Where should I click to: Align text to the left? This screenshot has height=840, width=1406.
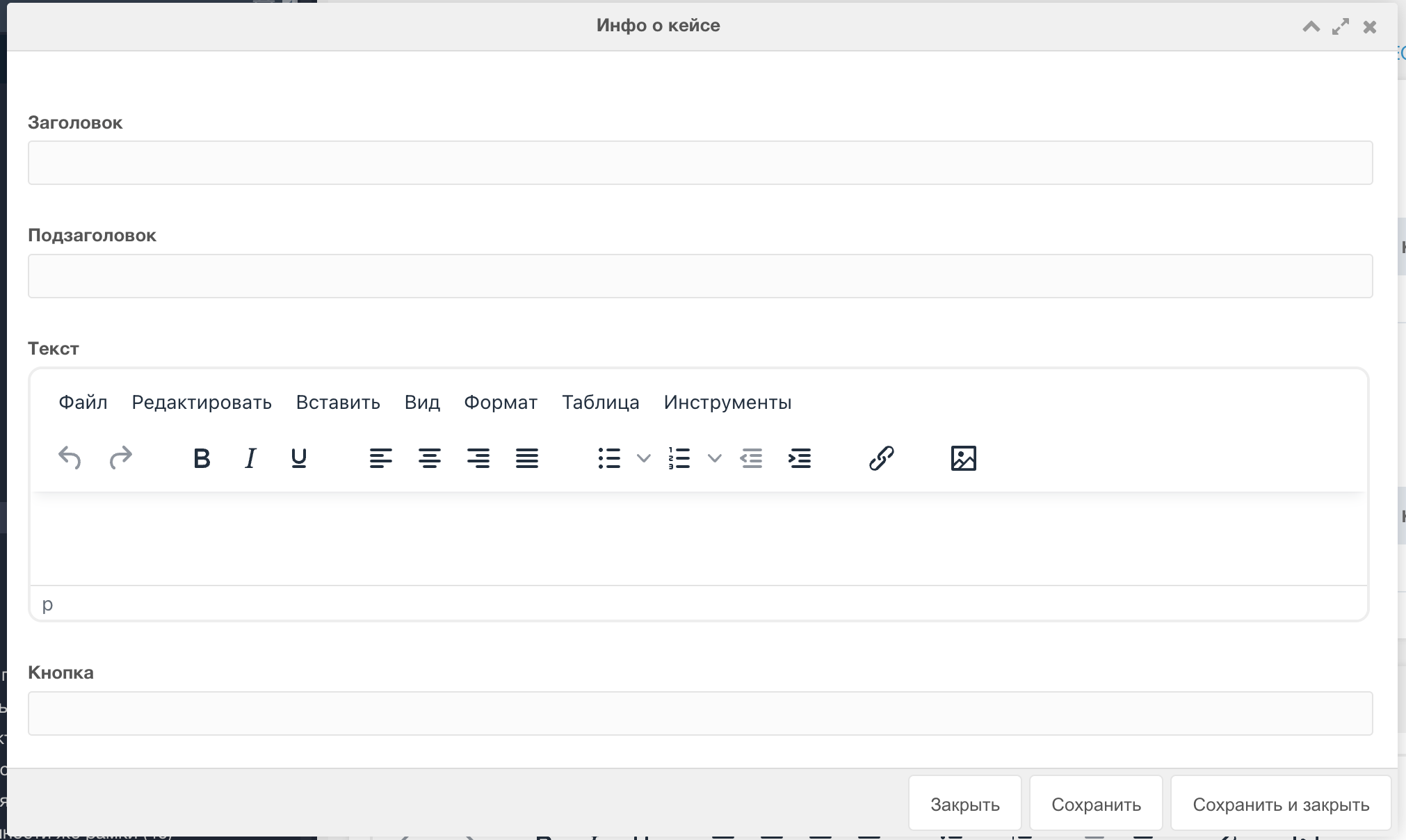380,458
